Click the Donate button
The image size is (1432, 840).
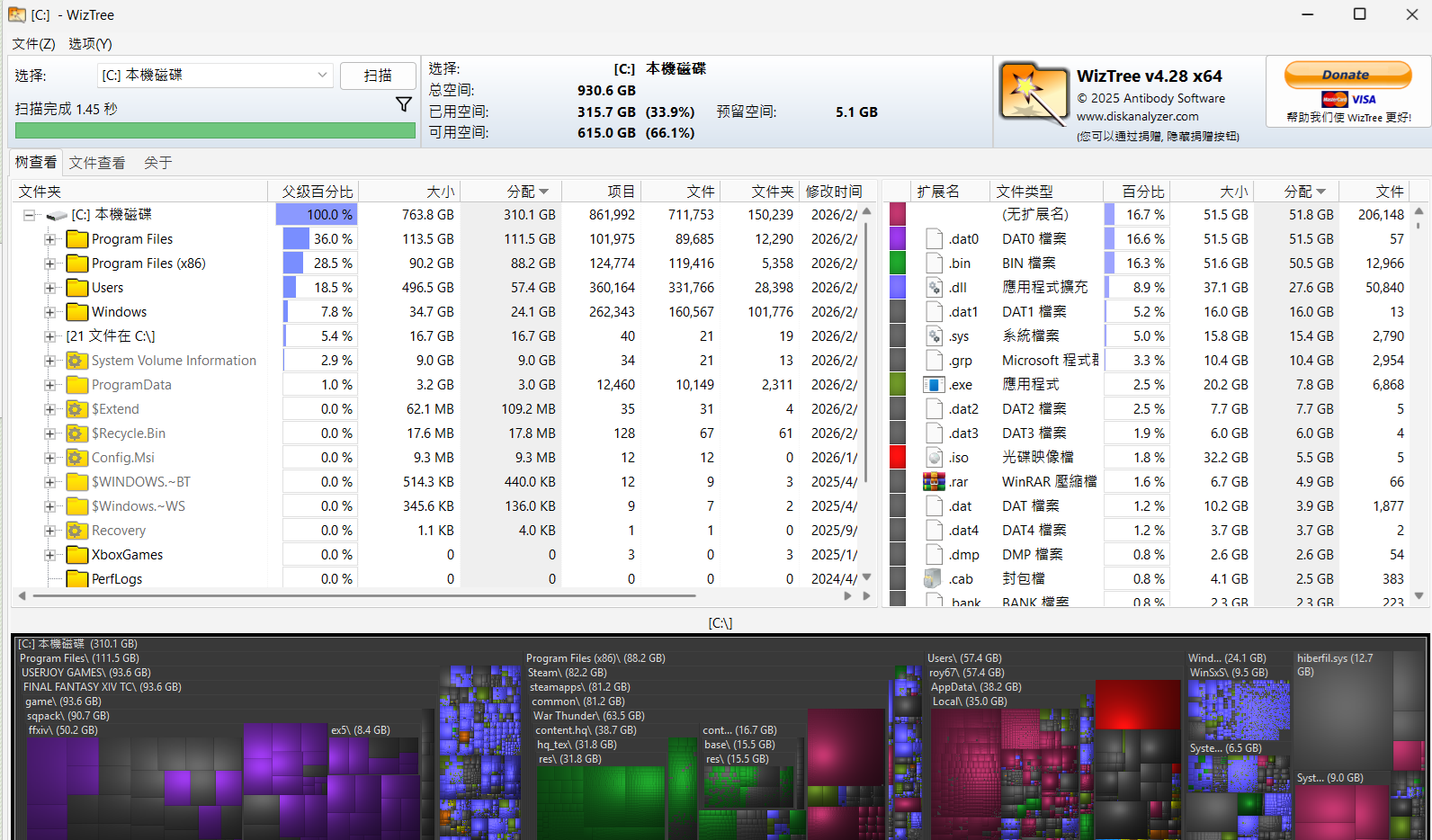pyautogui.click(x=1347, y=75)
